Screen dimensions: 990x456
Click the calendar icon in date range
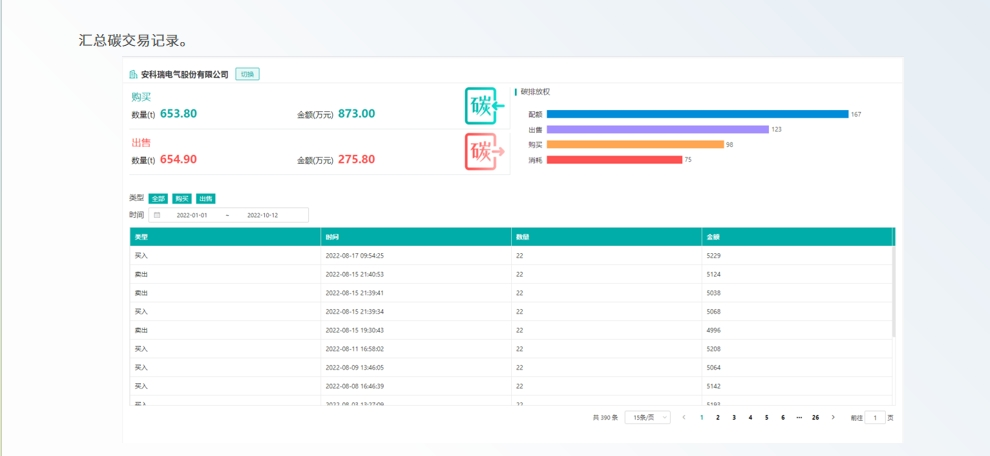pyautogui.click(x=157, y=215)
